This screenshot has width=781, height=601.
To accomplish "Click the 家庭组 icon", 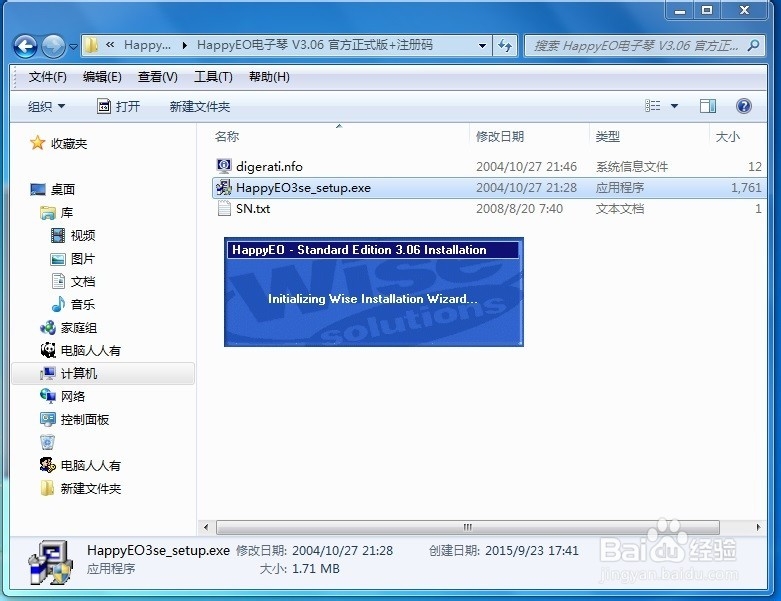I will [x=48, y=328].
